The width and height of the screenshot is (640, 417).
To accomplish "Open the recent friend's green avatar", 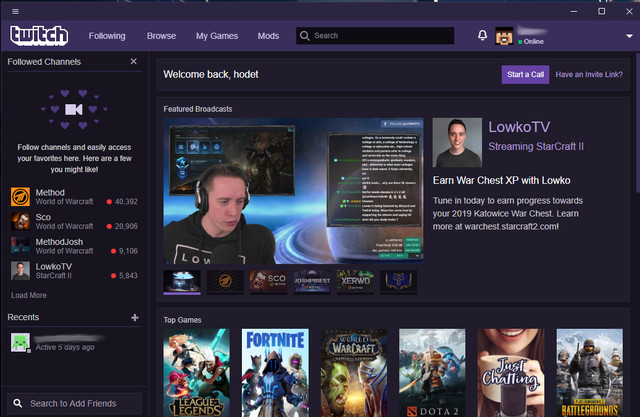I will 20,342.
